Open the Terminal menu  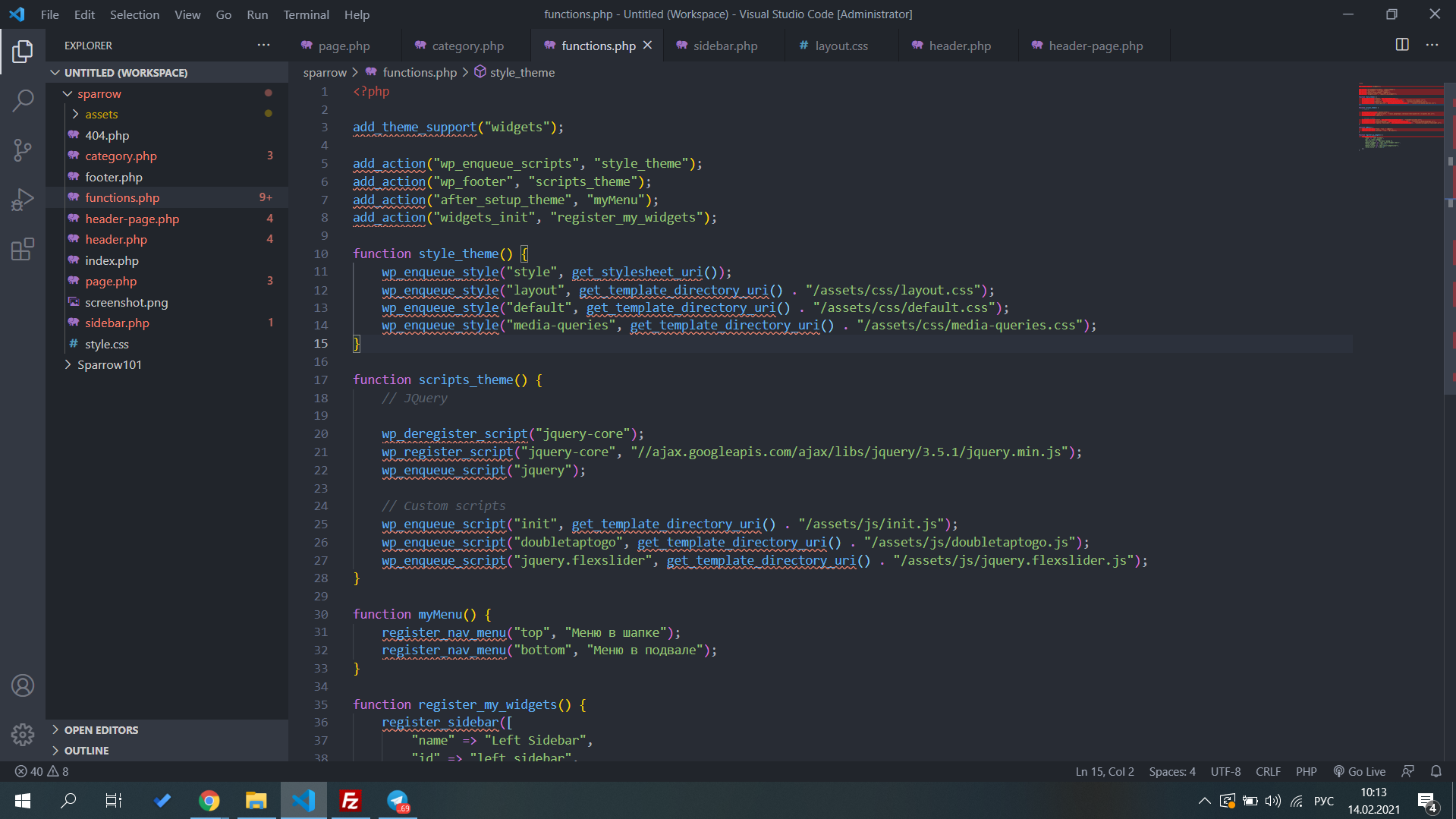(x=306, y=14)
